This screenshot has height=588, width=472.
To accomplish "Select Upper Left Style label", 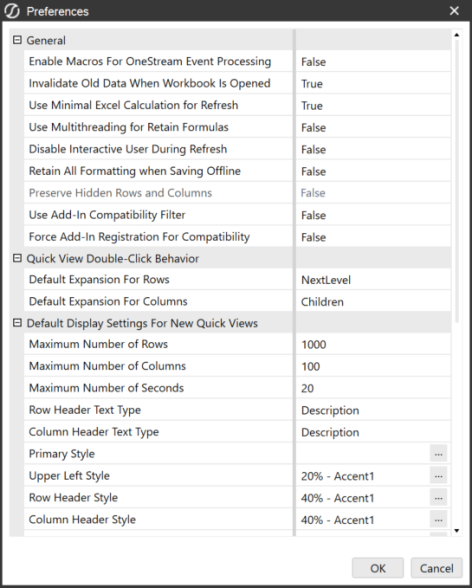I will pyautogui.click(x=69, y=476).
